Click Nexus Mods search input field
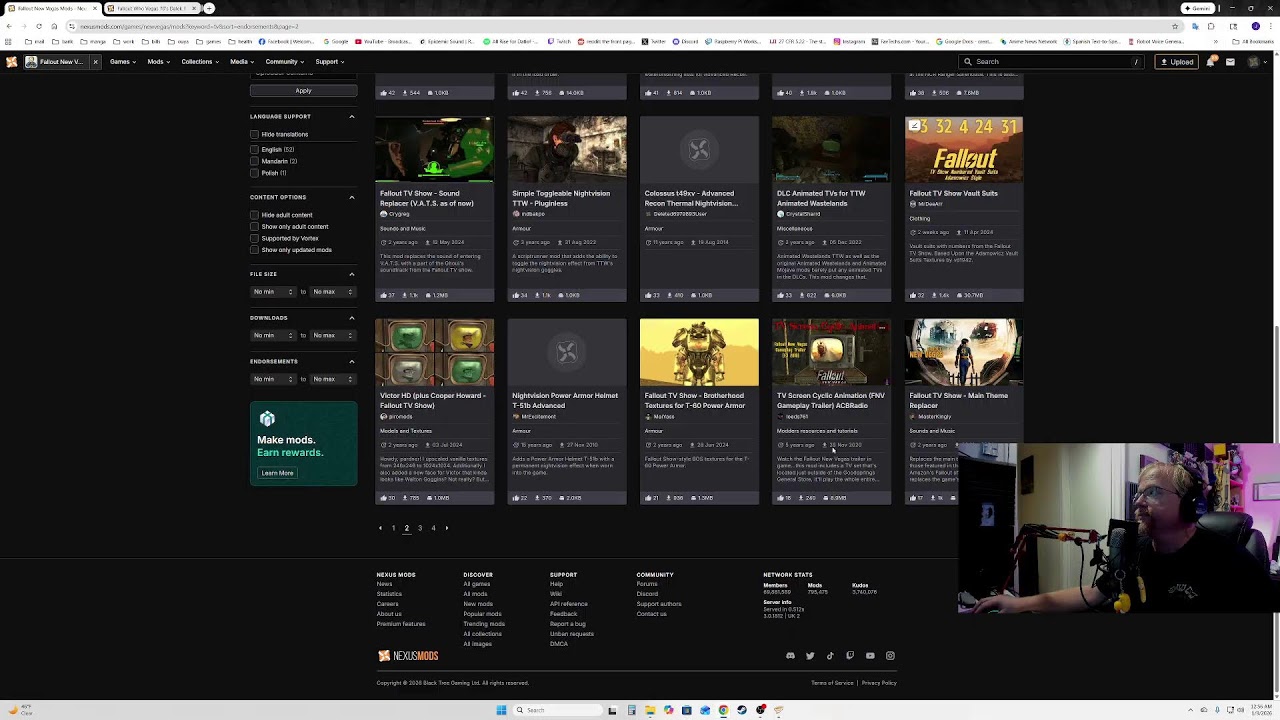1280x720 pixels. (x=1050, y=62)
